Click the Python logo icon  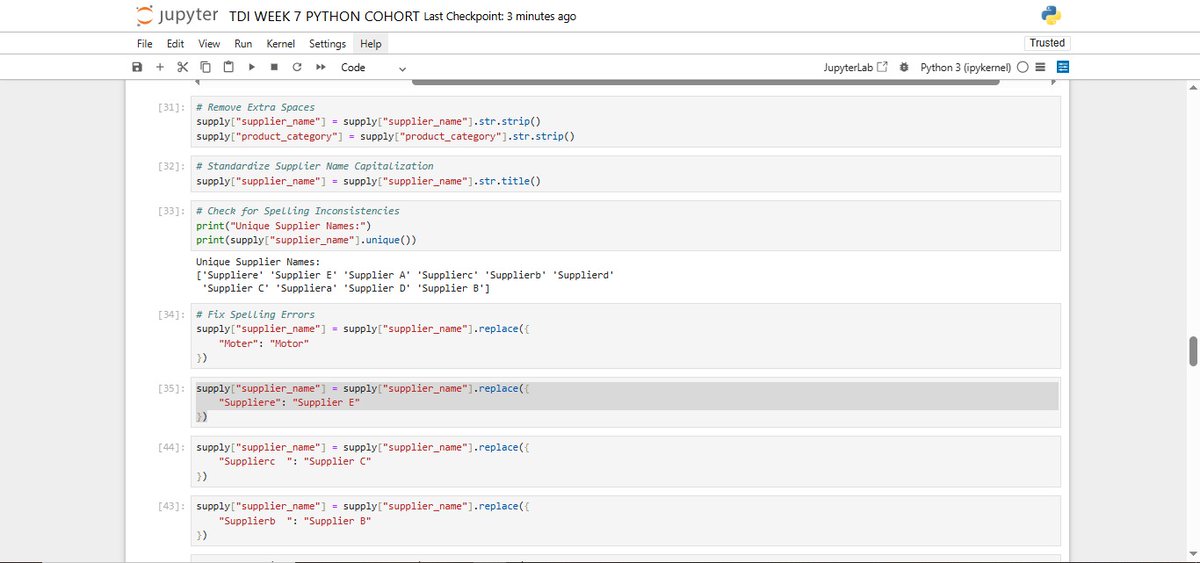coord(1051,15)
